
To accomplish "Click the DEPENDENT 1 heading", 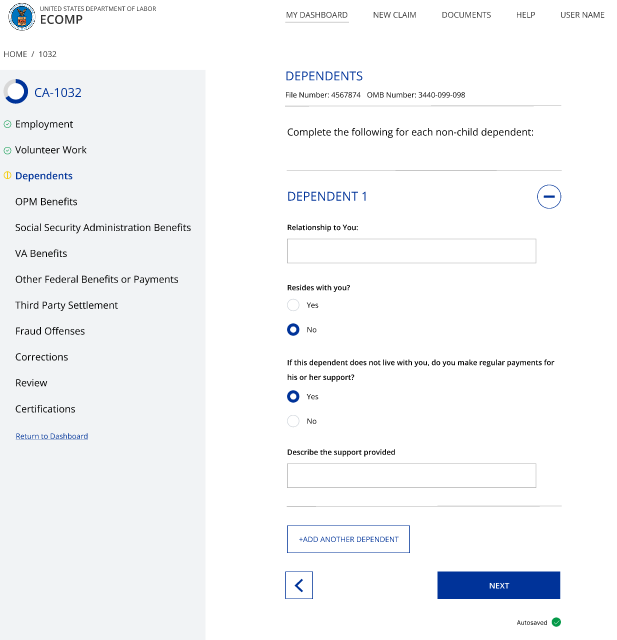I will [327, 197].
